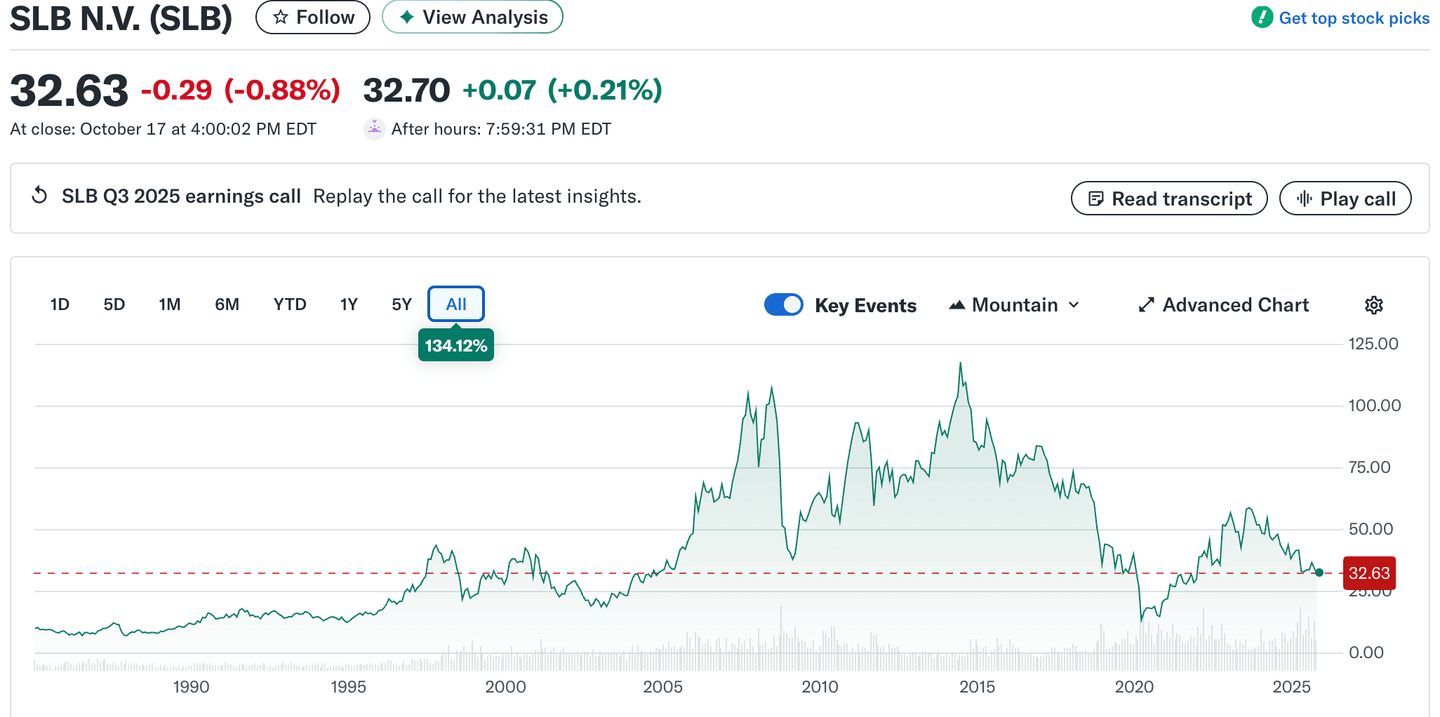This screenshot has height=717, width=1440.
Task: Click the green Get top stock picks icon
Action: (1262, 18)
